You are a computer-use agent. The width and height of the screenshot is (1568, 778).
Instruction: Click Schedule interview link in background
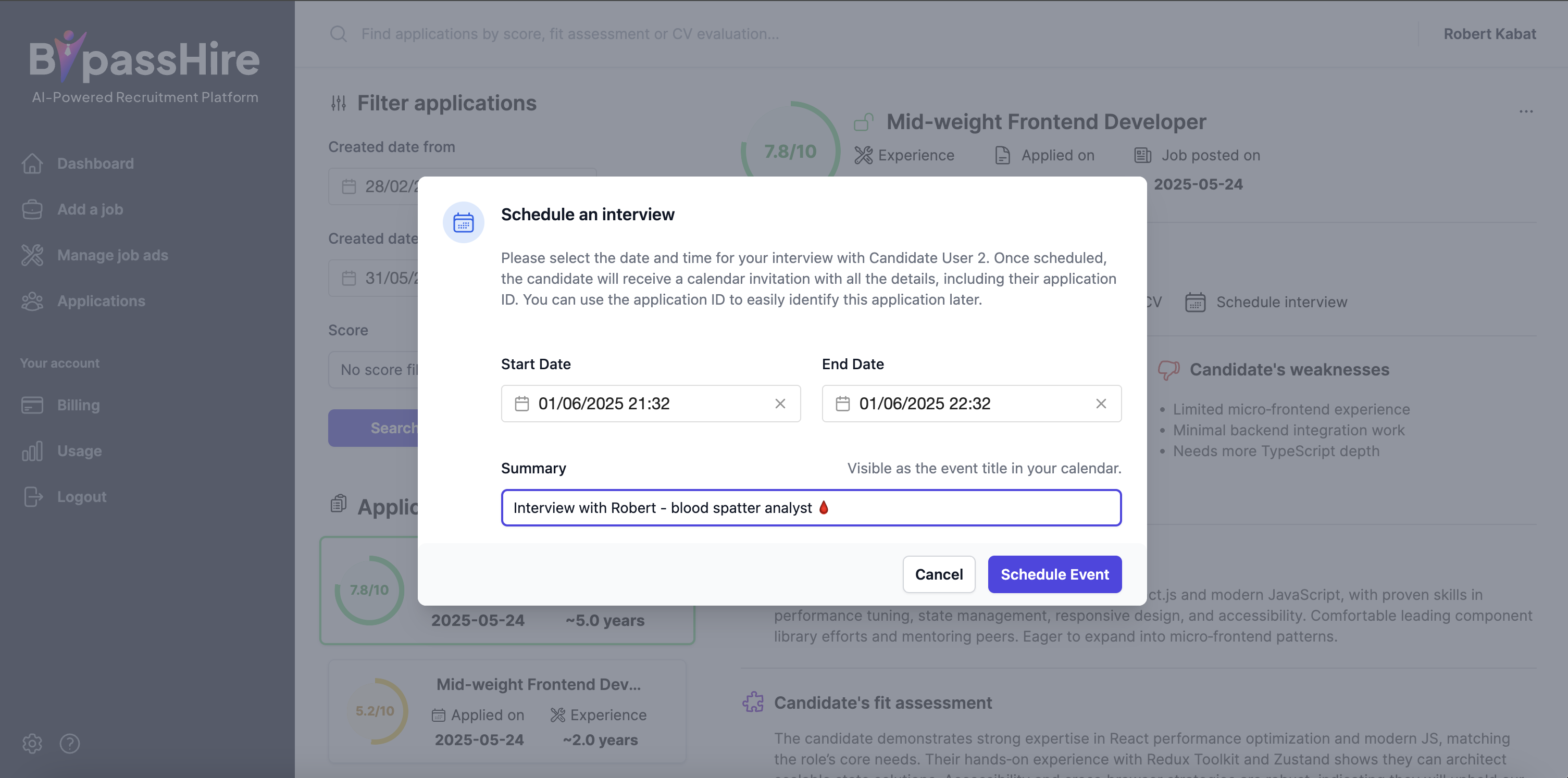1281,303
